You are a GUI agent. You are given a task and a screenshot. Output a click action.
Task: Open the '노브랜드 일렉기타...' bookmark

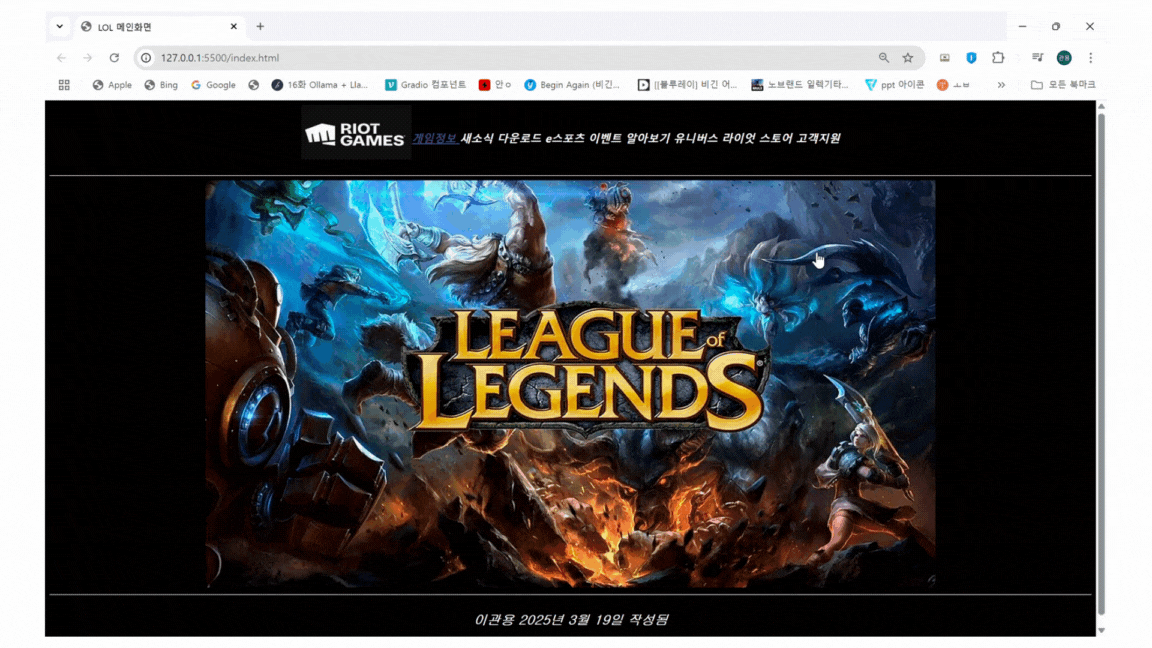tap(799, 85)
